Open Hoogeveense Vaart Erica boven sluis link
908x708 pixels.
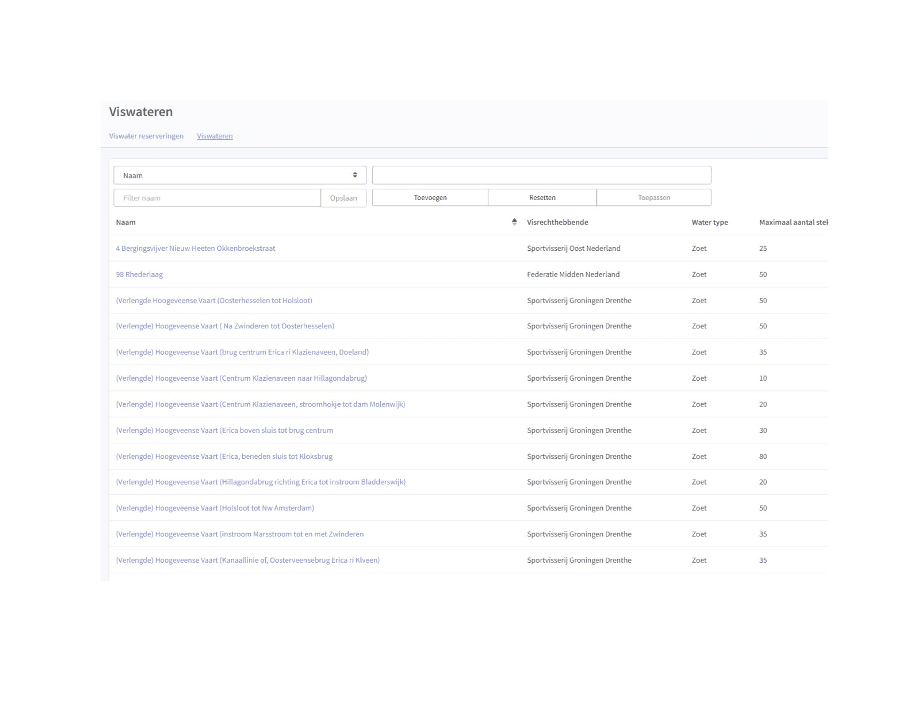[224, 430]
